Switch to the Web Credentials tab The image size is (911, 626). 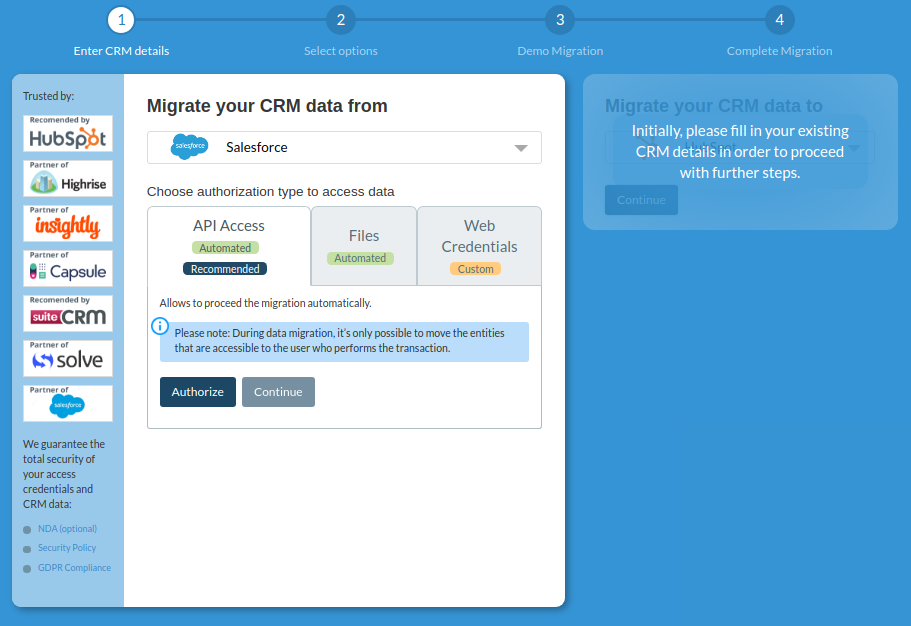point(479,246)
